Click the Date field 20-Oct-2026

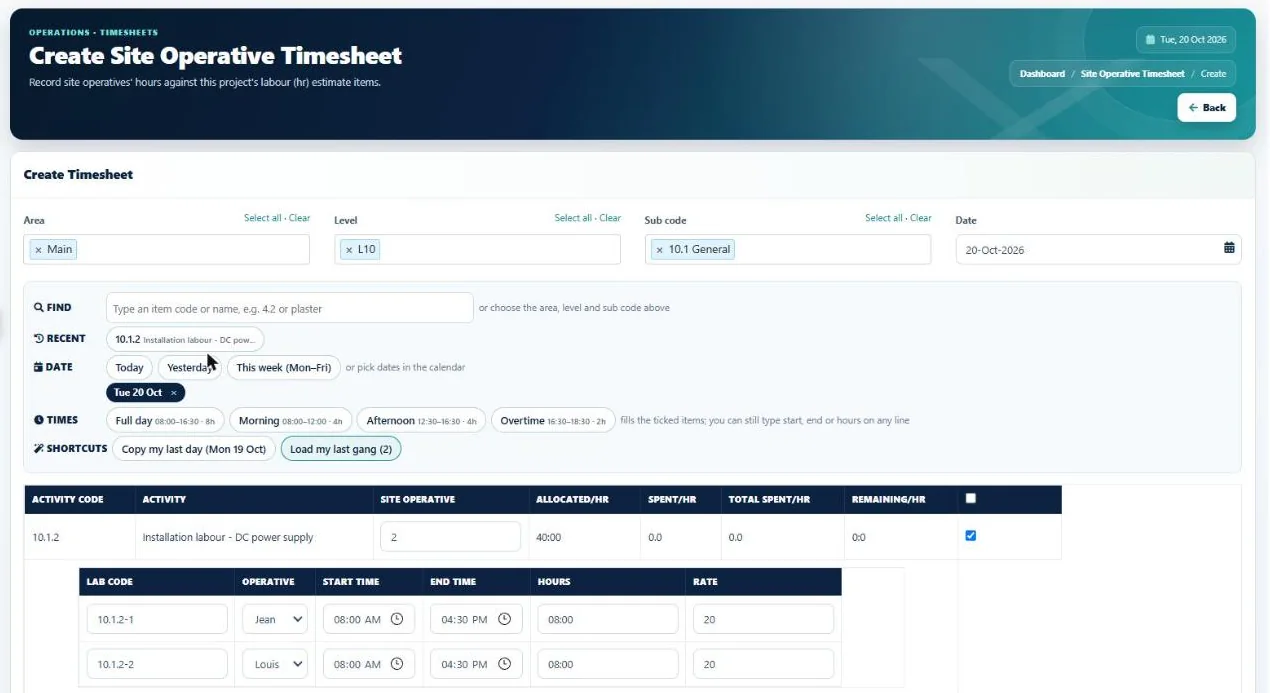1098,249
